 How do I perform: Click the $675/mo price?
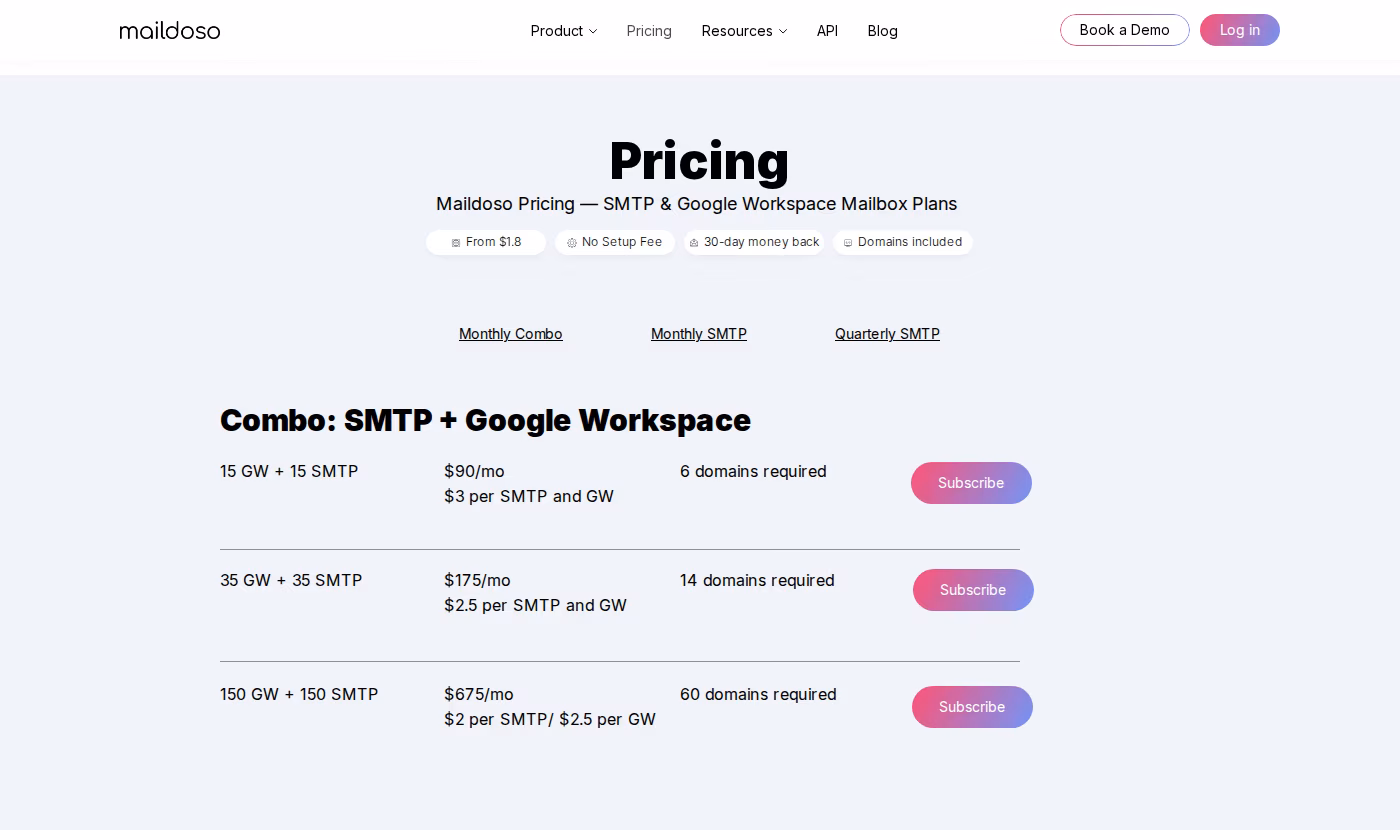coord(479,694)
